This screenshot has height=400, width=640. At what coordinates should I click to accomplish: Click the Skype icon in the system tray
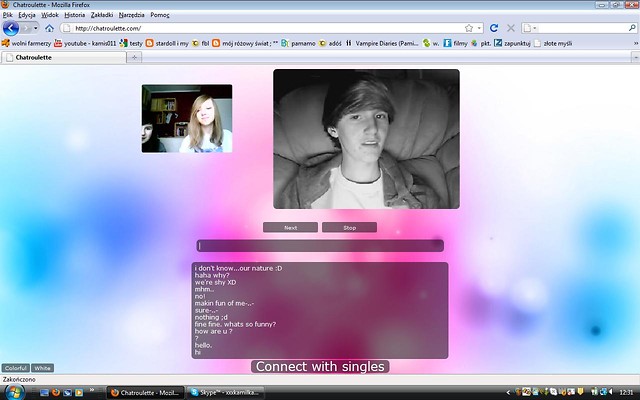point(553,392)
